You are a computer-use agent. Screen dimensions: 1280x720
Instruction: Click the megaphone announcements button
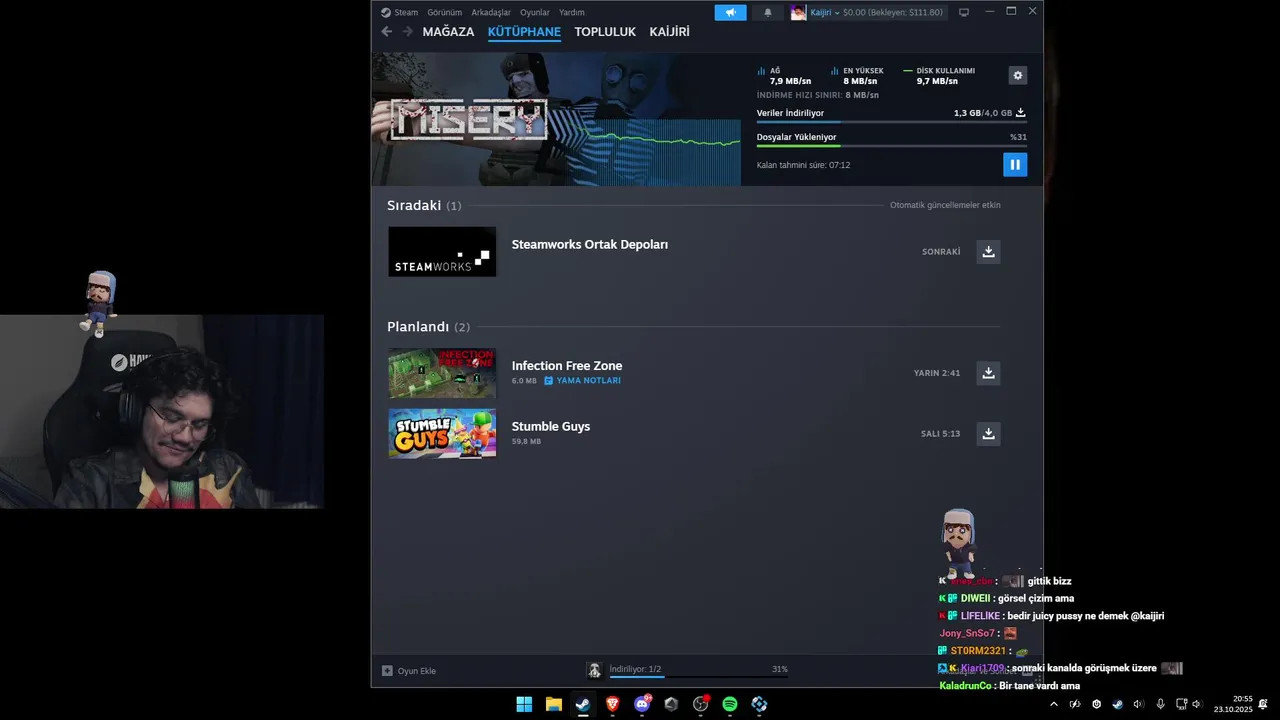click(x=730, y=12)
